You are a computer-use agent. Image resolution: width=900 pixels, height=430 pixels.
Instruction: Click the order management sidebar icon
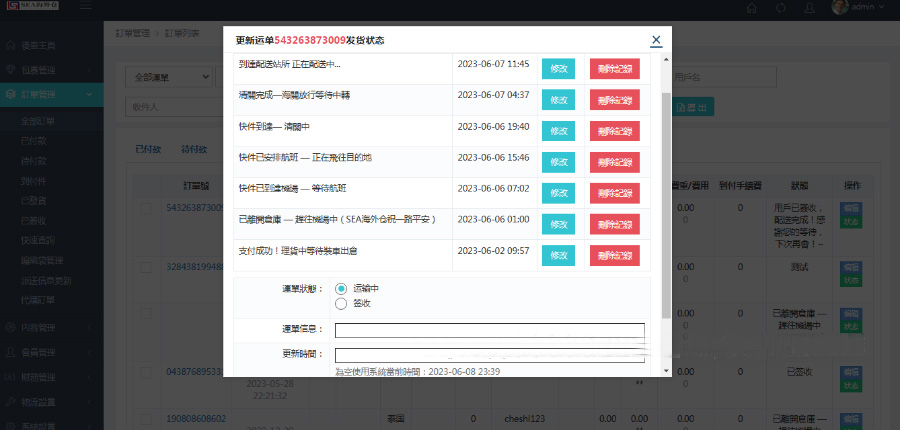10,95
